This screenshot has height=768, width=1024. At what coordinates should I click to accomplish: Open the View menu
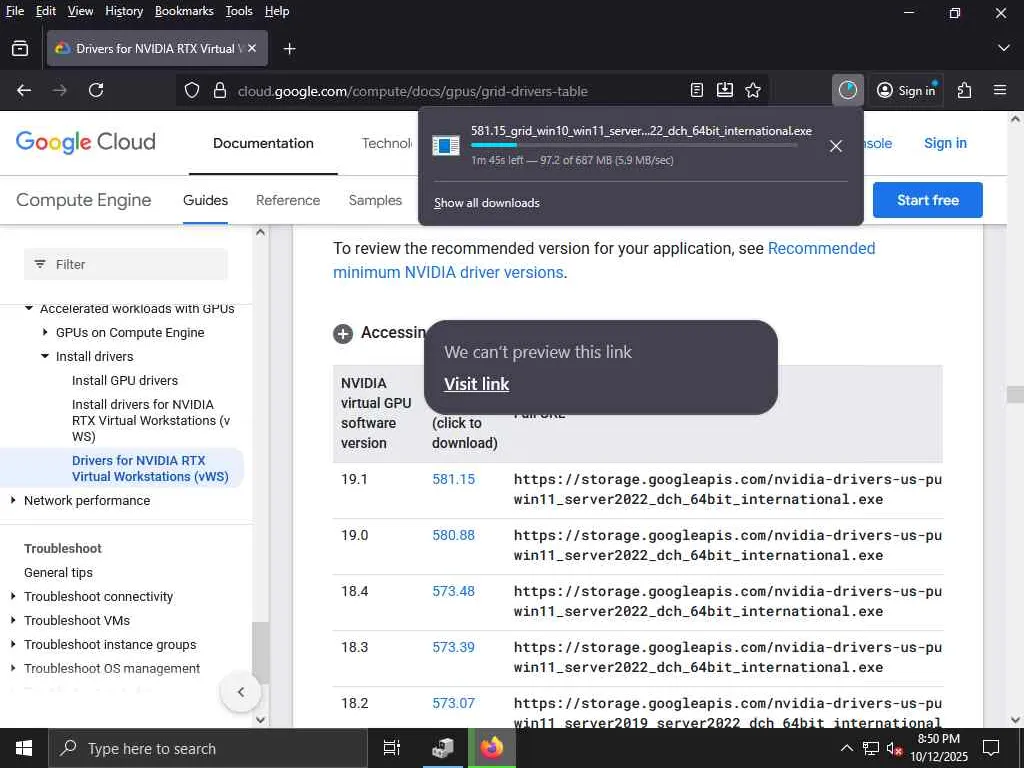[80, 11]
